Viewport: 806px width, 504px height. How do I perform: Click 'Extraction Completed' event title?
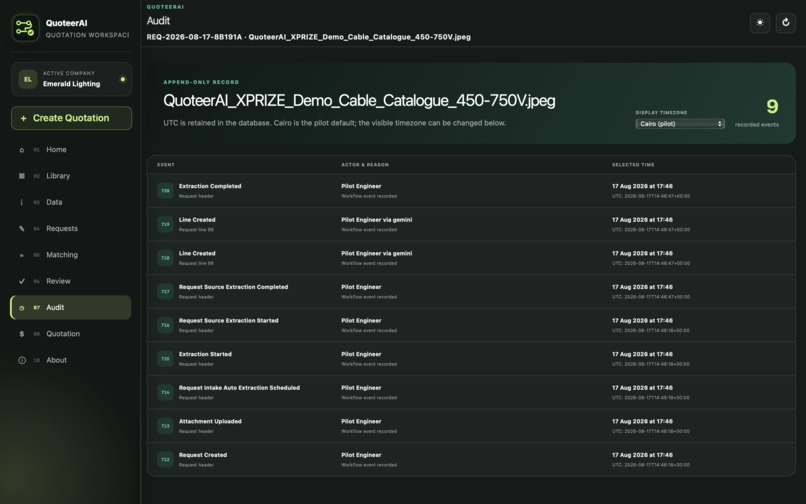[x=210, y=186]
